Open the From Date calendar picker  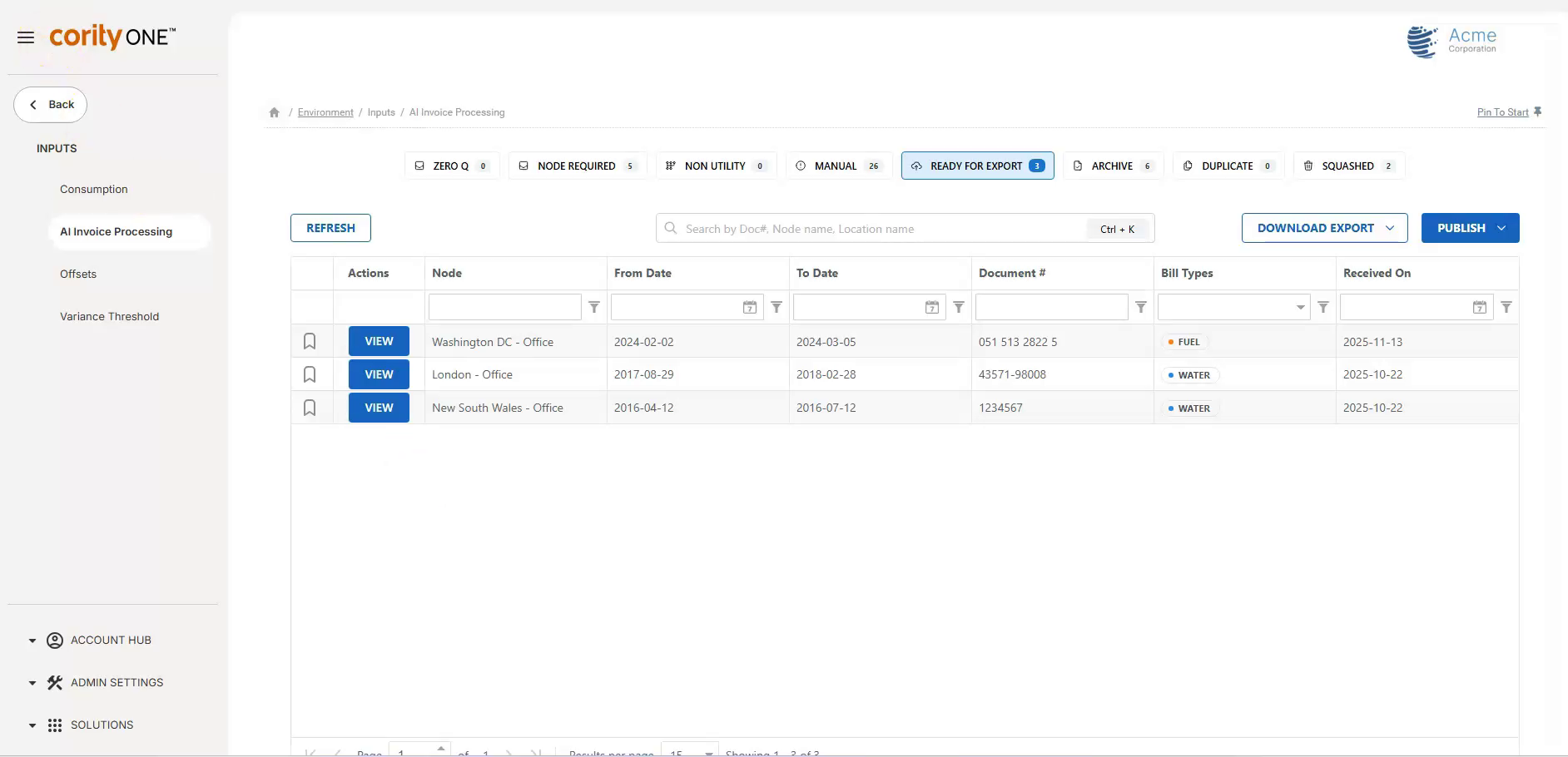[750, 306]
